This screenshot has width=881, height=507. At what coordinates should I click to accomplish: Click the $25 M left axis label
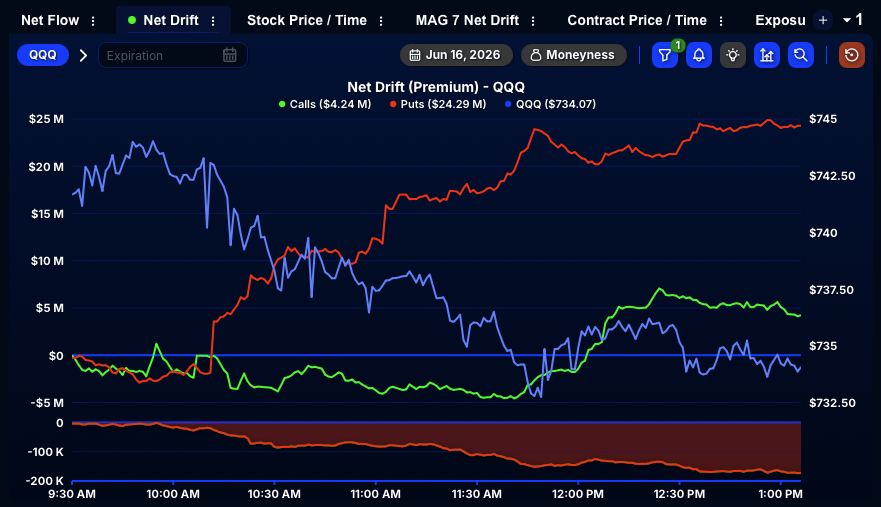click(46, 119)
